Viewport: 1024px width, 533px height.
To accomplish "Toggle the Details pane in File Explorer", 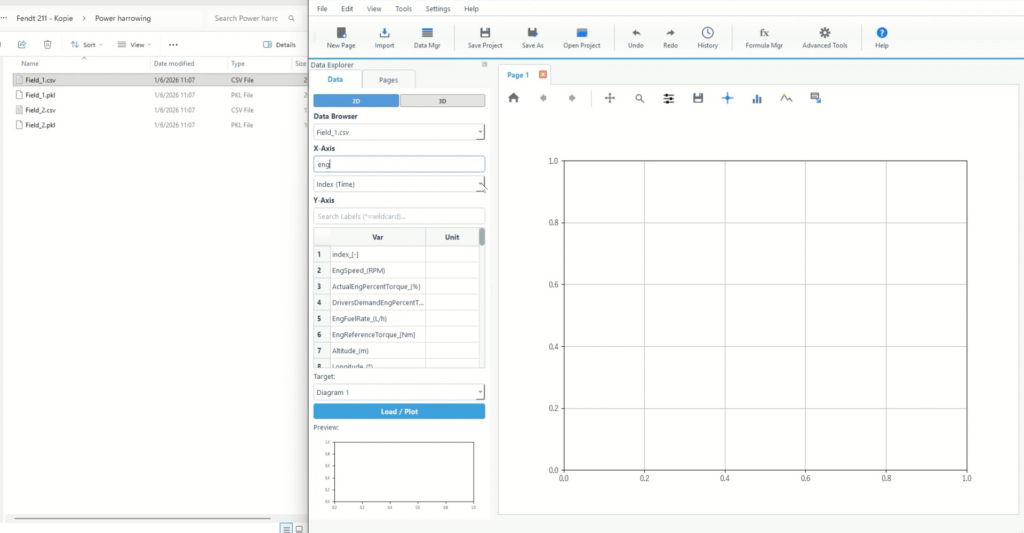I will tap(279, 45).
